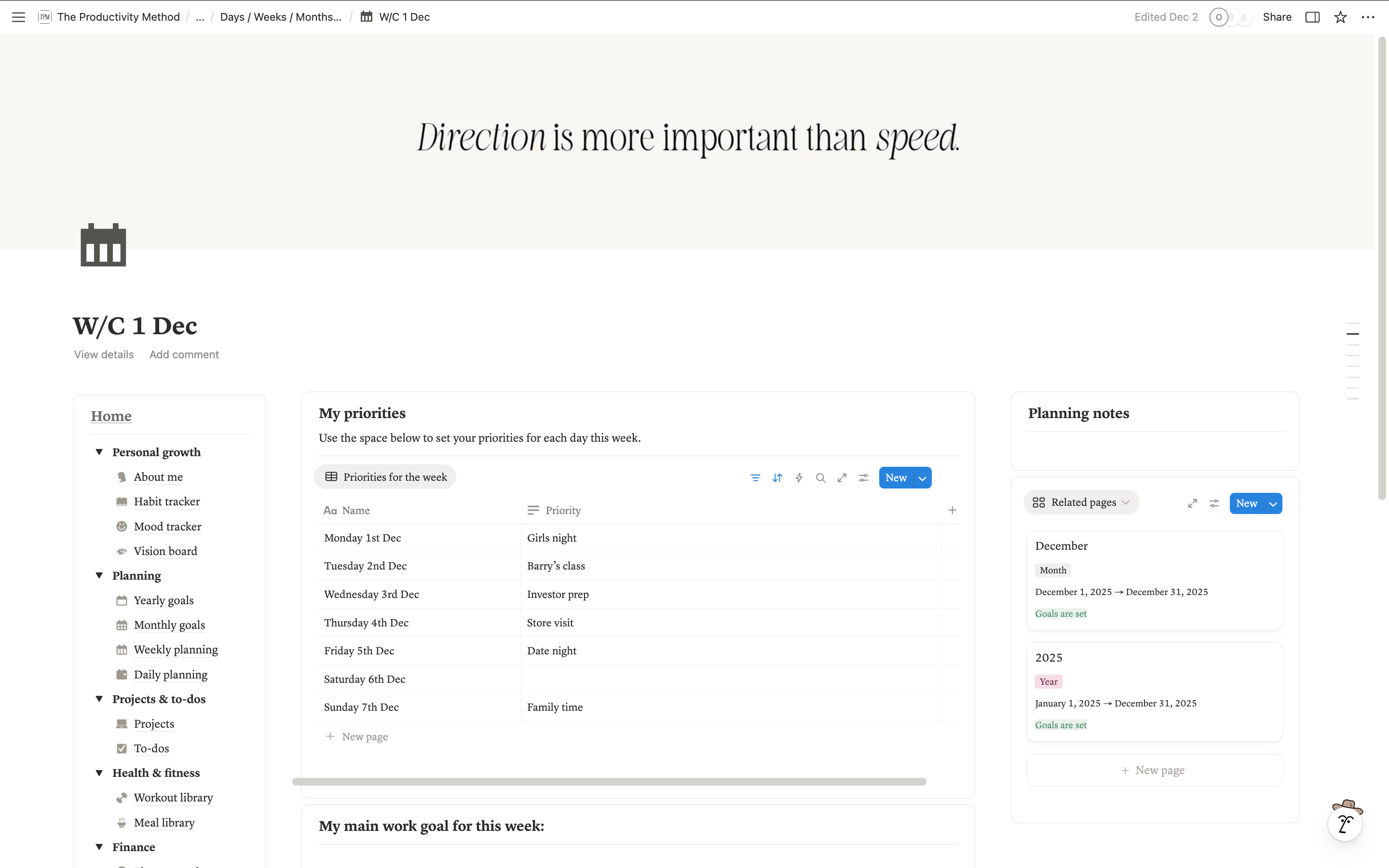Open the Habit tracker link
The width and height of the screenshot is (1389, 868).
(166, 502)
